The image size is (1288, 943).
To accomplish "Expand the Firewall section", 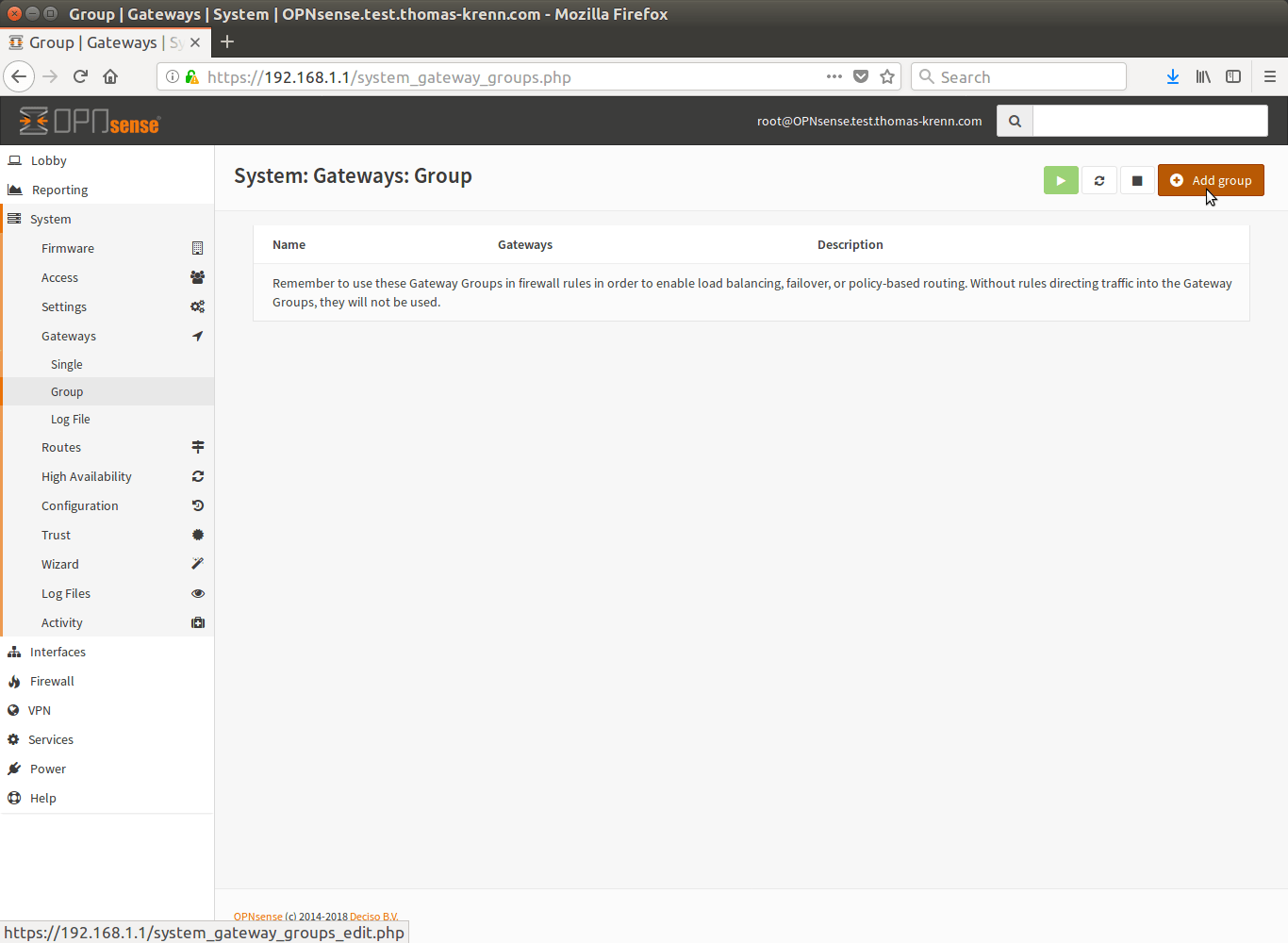I will 52,681.
